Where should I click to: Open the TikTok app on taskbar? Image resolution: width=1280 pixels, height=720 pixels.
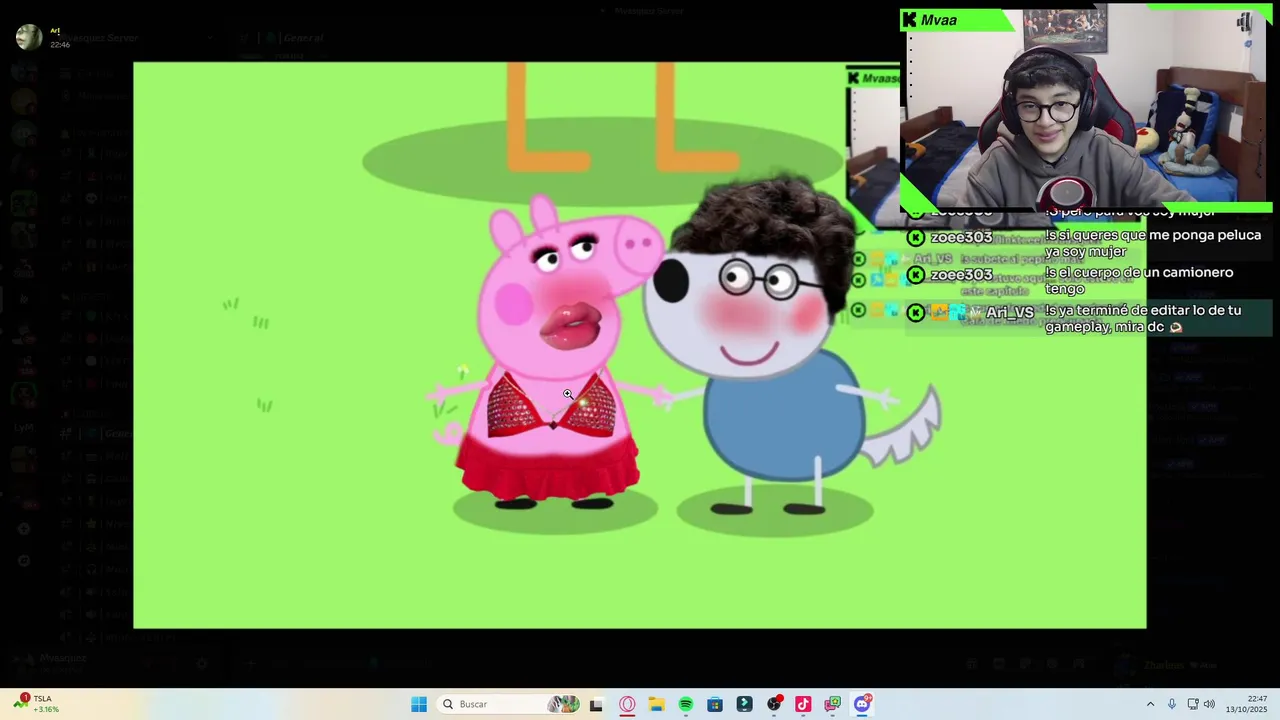coord(803,704)
